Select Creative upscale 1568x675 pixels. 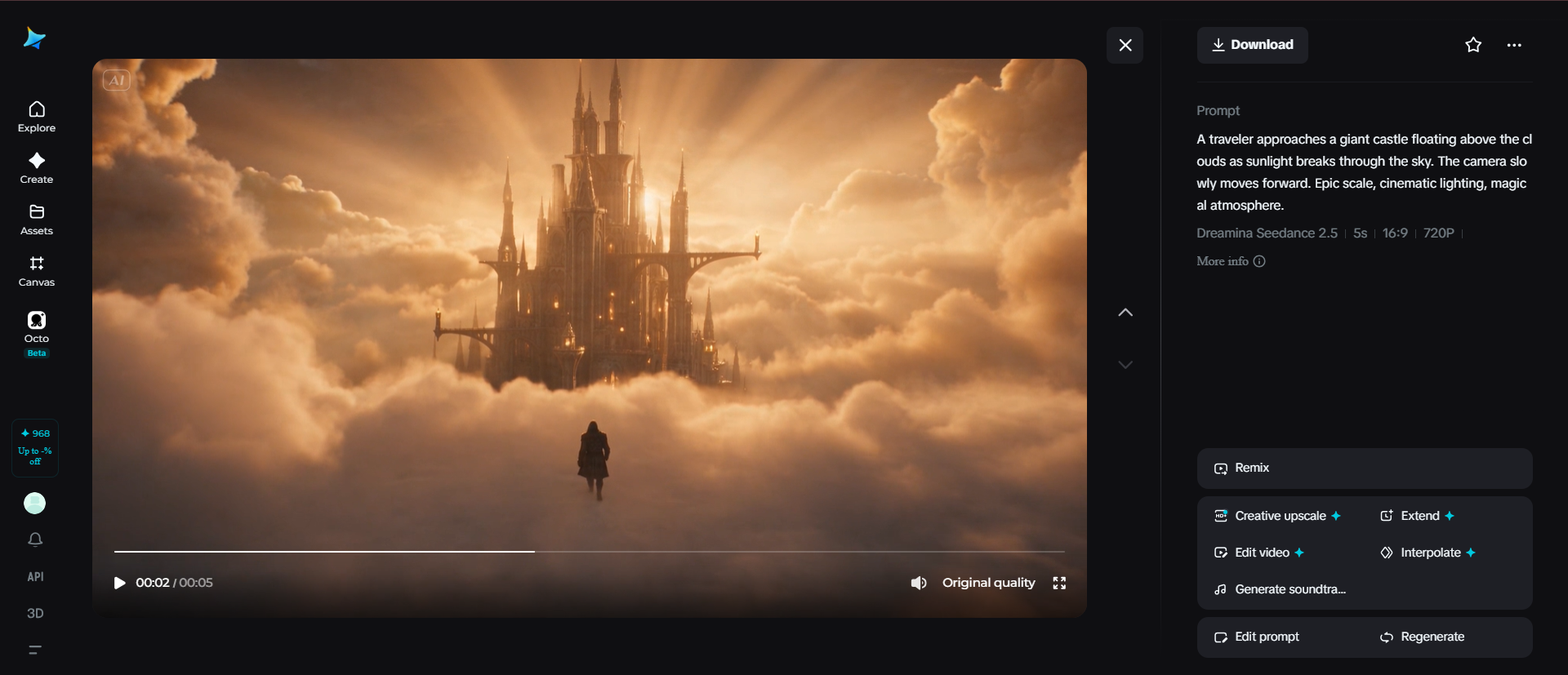pos(1278,516)
